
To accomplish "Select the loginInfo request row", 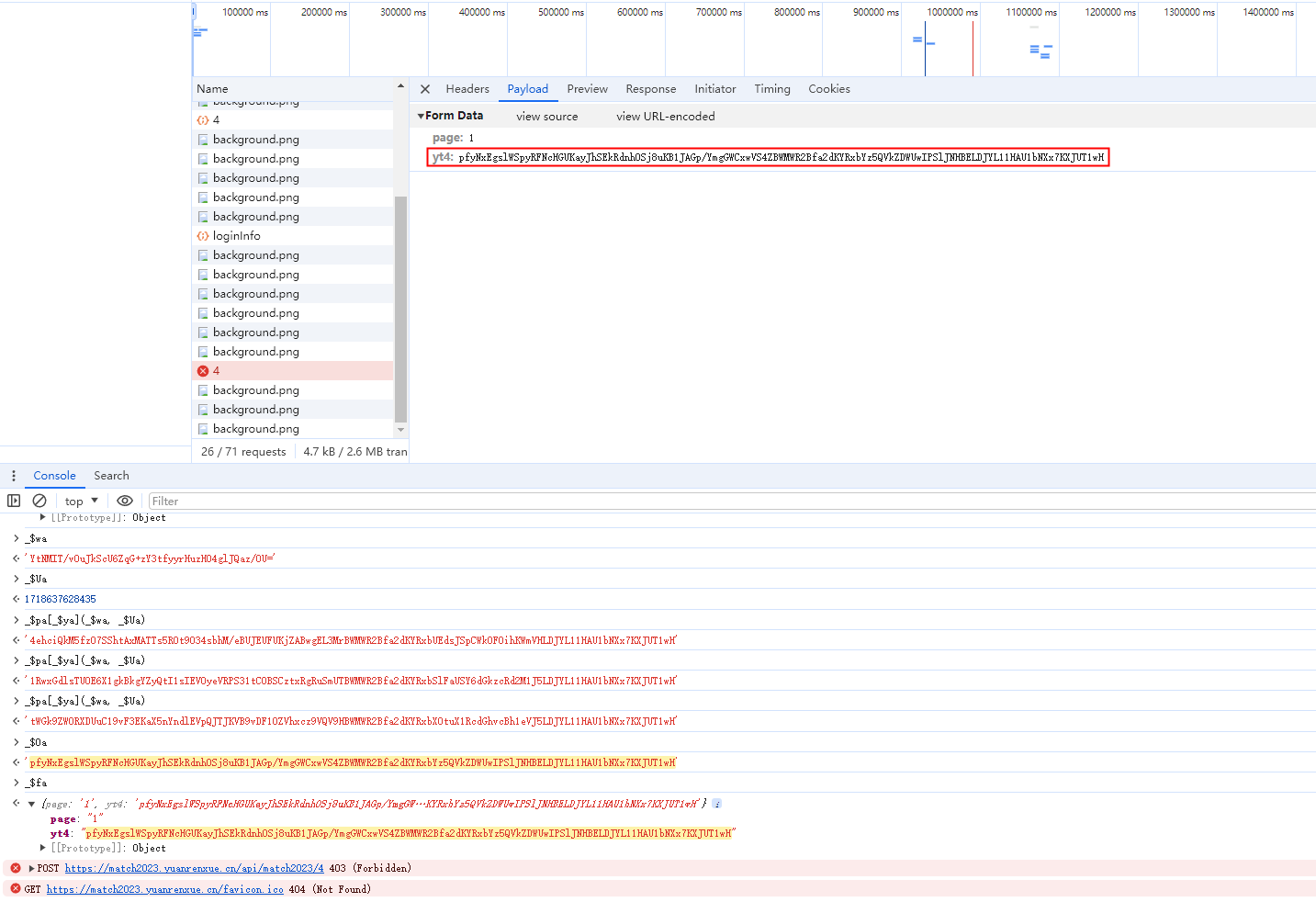I will (293, 236).
